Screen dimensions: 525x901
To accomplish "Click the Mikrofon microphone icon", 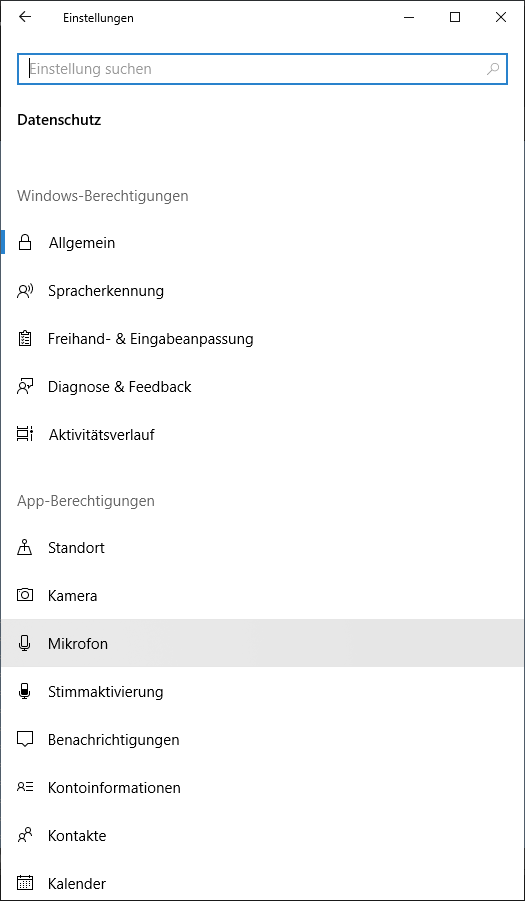I will (25, 644).
